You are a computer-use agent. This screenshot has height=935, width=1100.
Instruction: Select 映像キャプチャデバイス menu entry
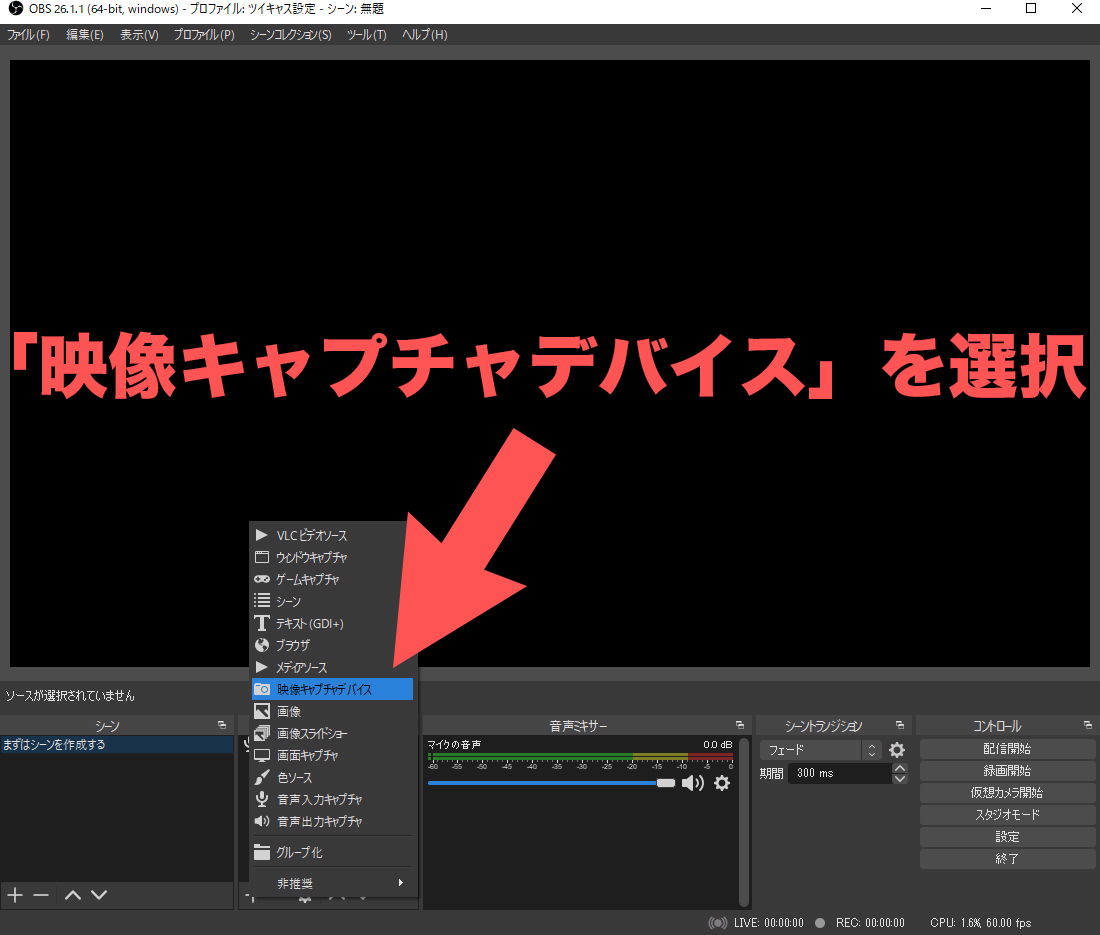point(332,690)
